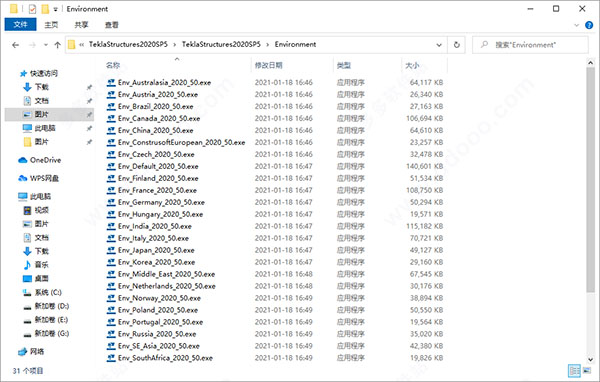
Task: Select Env_Austria_2020_50.exe file icon
Action: 111,94
